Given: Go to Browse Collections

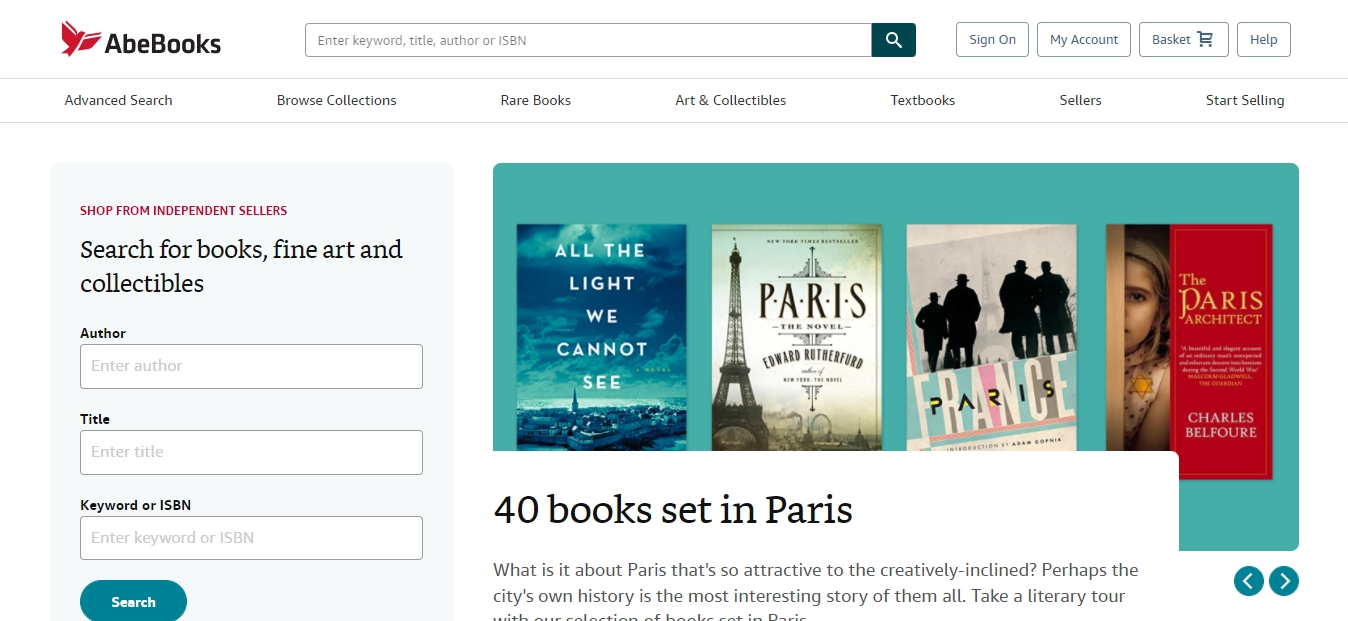Looking at the screenshot, I should tap(337, 100).
